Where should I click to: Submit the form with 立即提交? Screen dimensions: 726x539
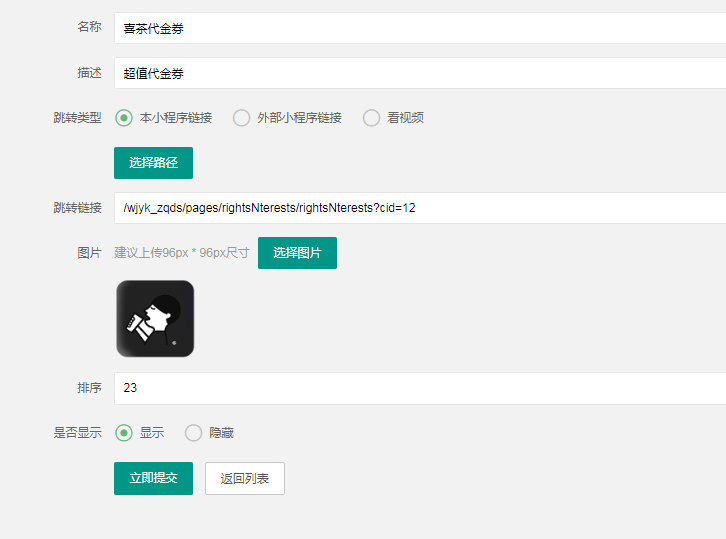pos(153,478)
